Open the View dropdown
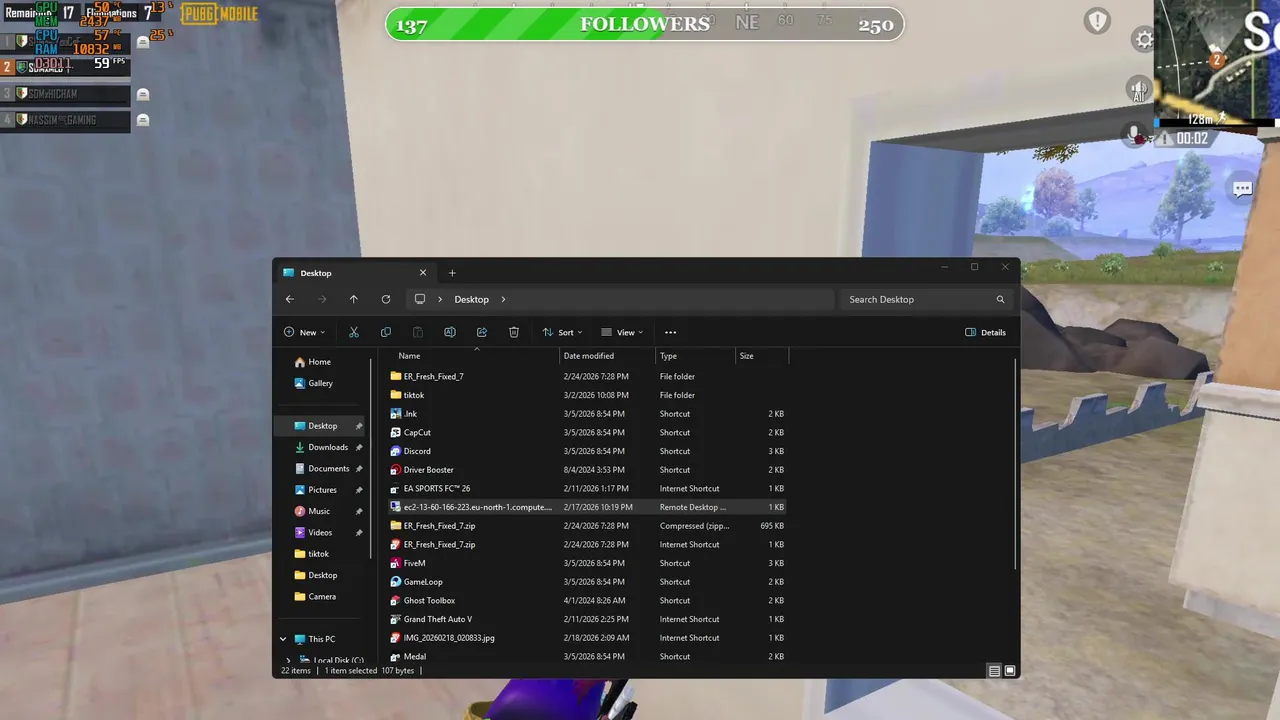The image size is (1280, 720). (x=622, y=332)
